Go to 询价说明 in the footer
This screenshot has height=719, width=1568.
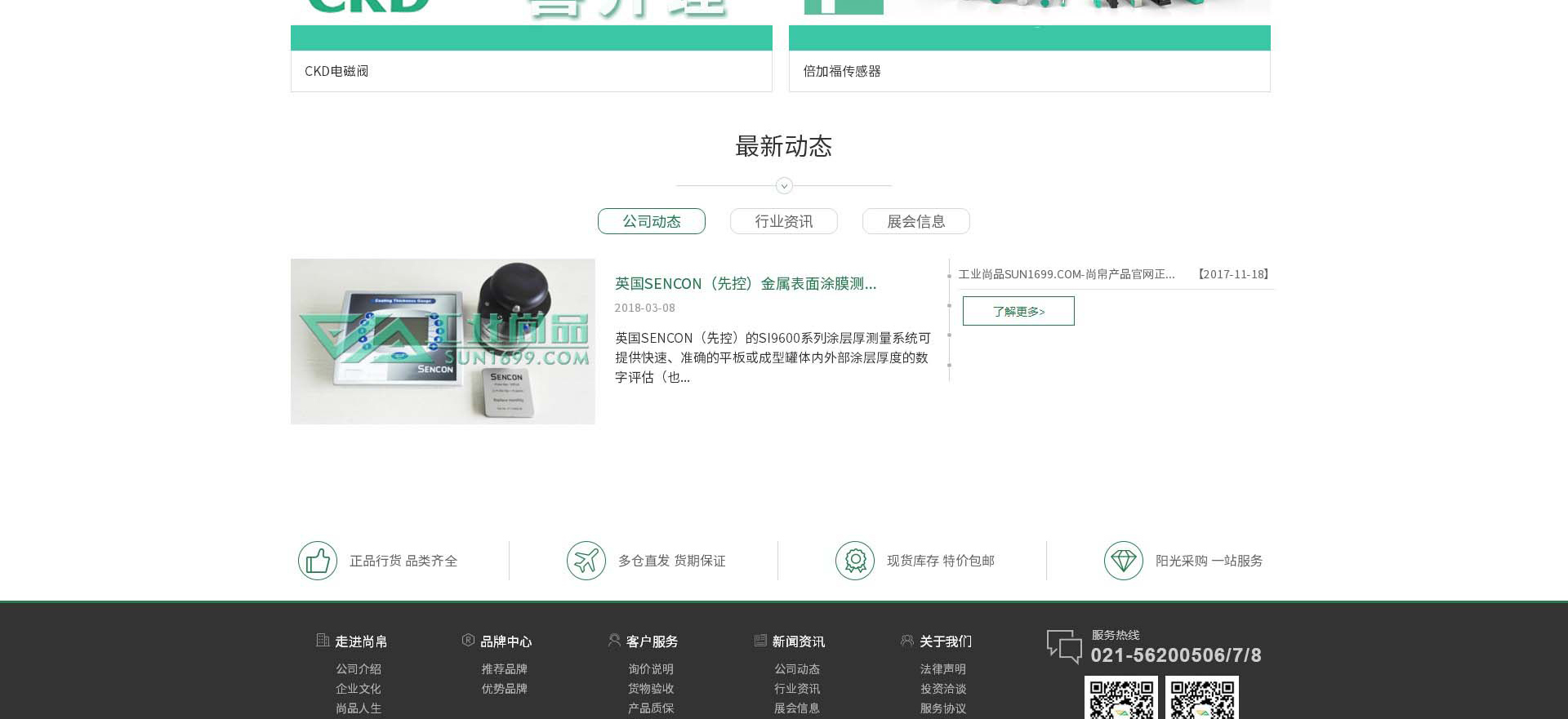pyautogui.click(x=651, y=668)
